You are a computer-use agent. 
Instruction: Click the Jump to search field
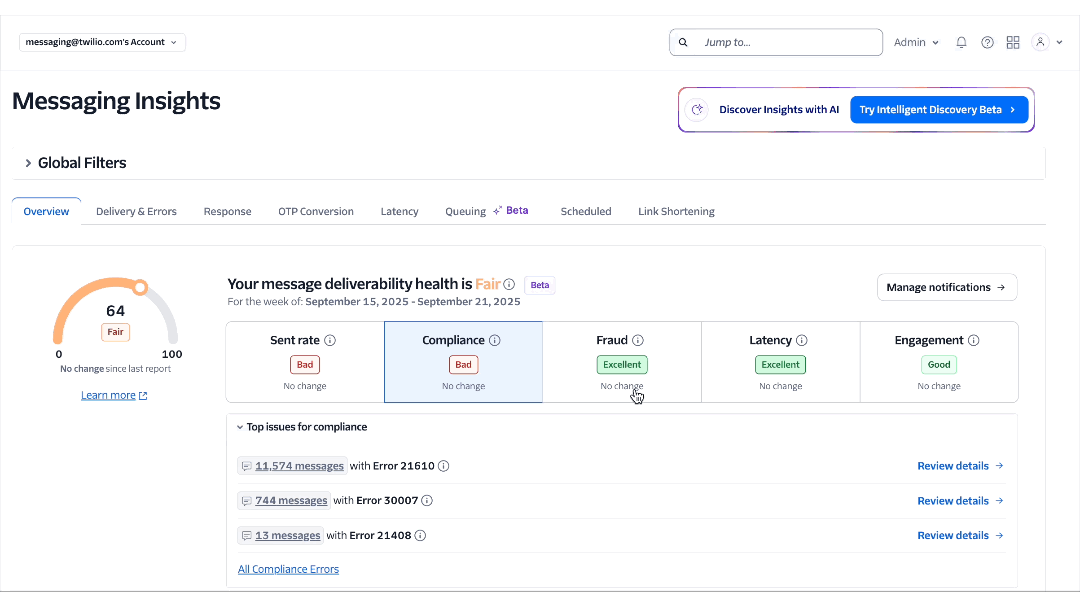click(776, 42)
